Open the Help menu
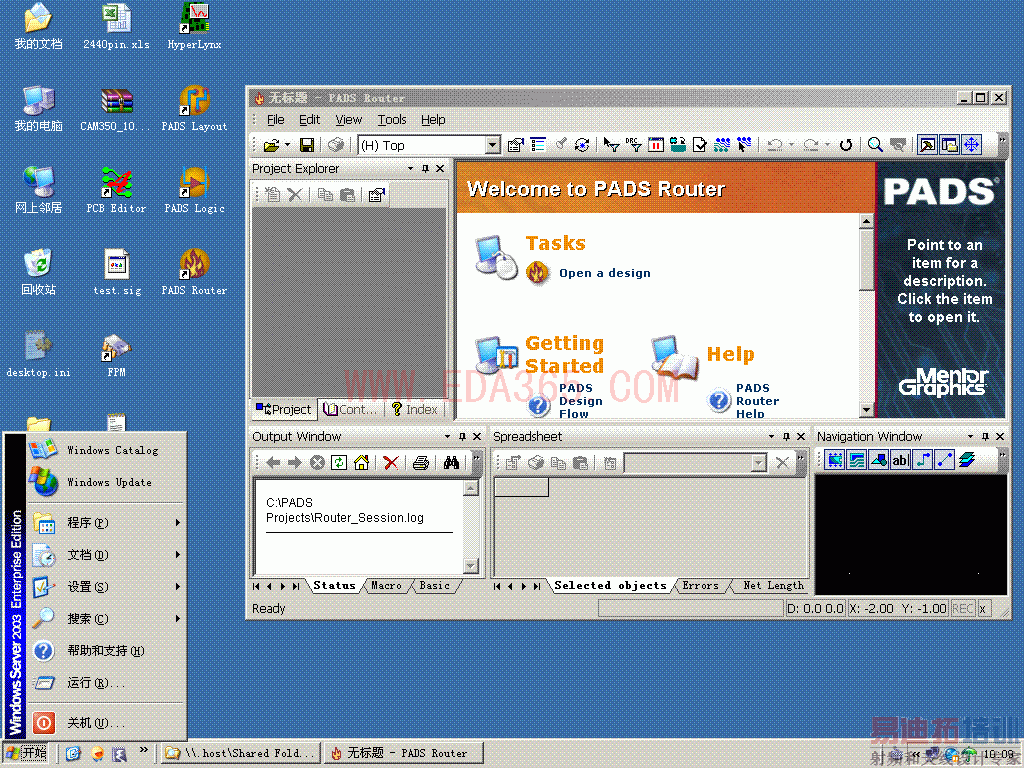This screenshot has height=768, width=1024. tap(433, 120)
